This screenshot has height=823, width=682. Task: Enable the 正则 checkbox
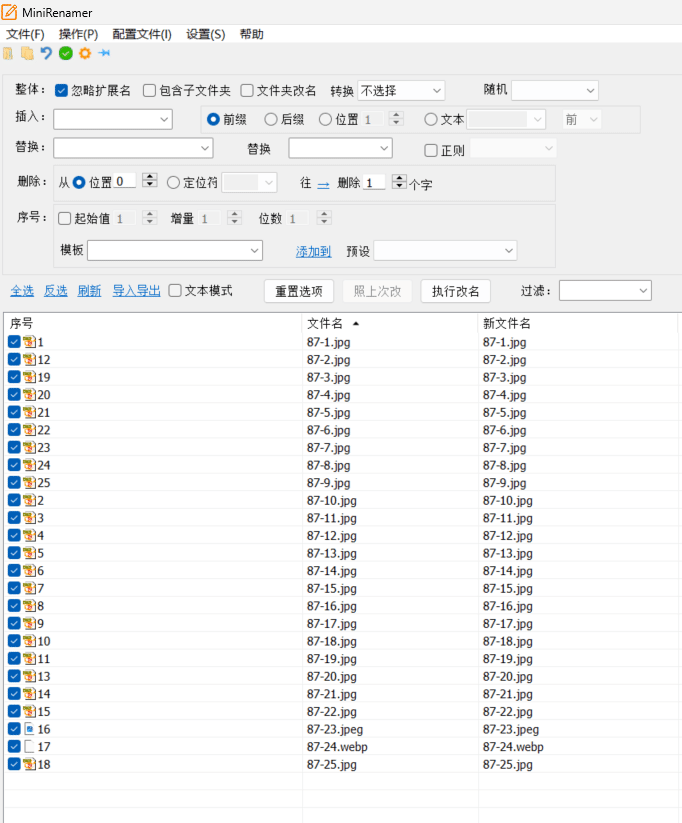(431, 151)
